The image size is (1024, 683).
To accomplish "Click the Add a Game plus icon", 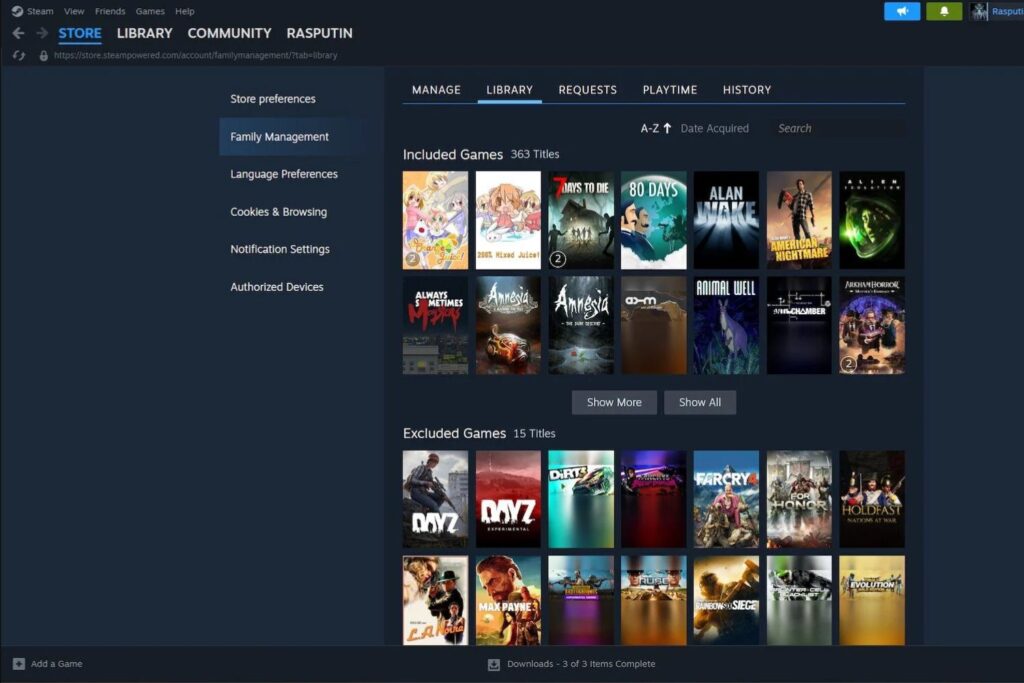I will tap(18, 664).
